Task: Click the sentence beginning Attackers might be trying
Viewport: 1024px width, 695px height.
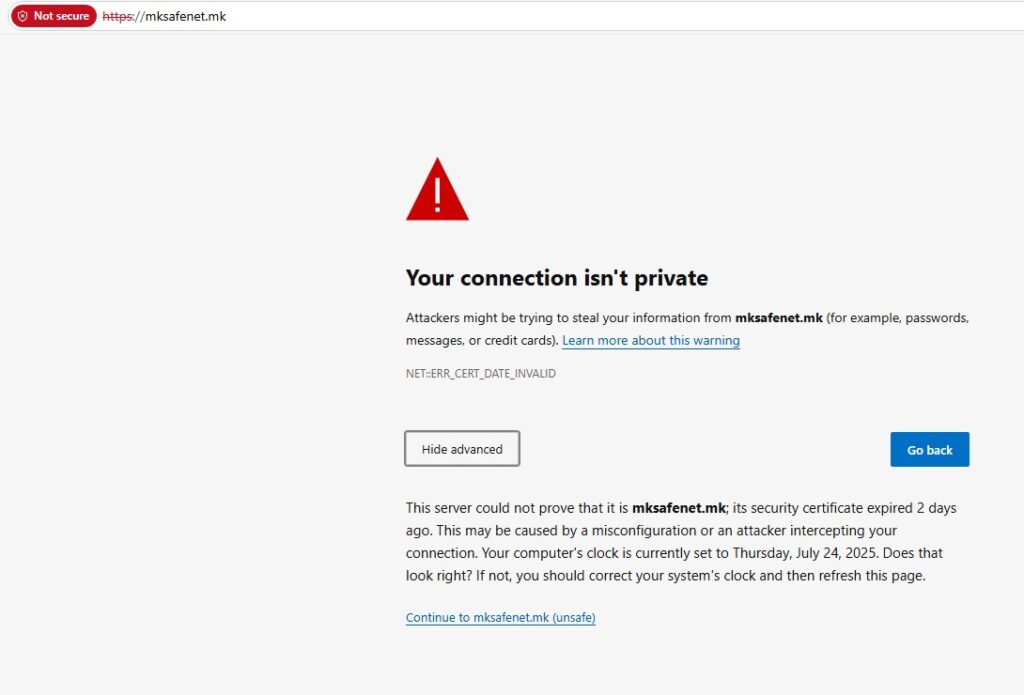Action: click(x=687, y=329)
